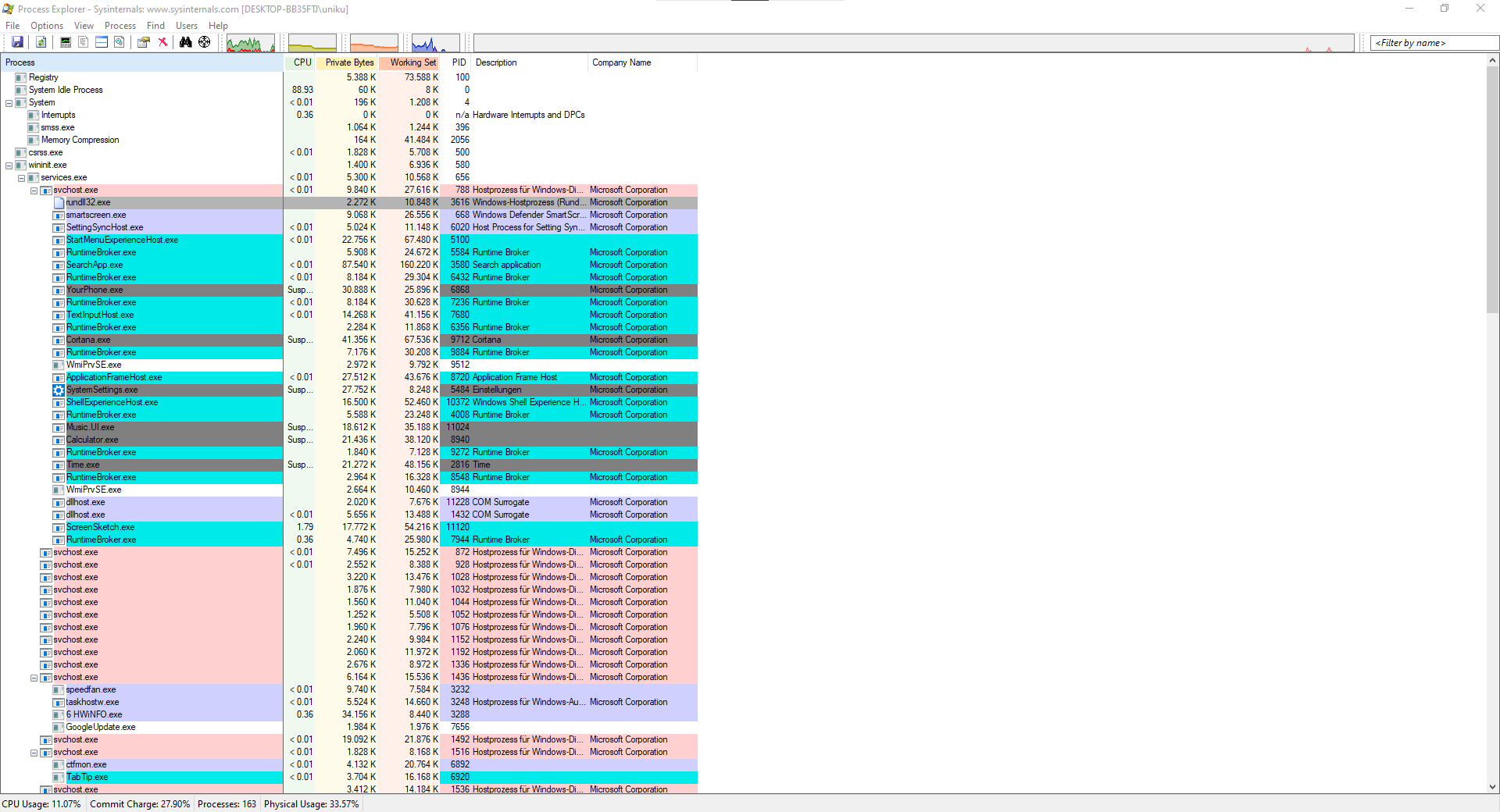Click the icon beside ScreenSketch.exe

tap(59, 527)
